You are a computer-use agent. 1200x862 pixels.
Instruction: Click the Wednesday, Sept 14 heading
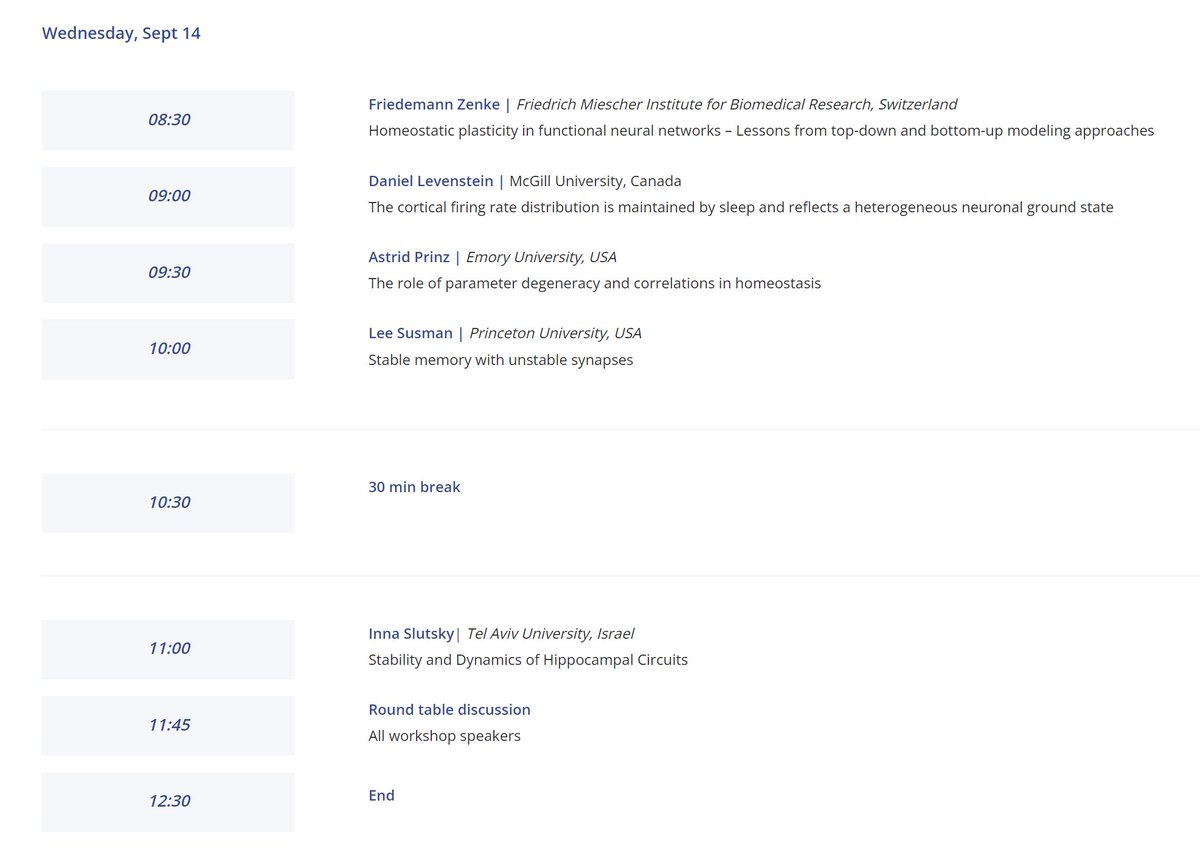point(120,32)
